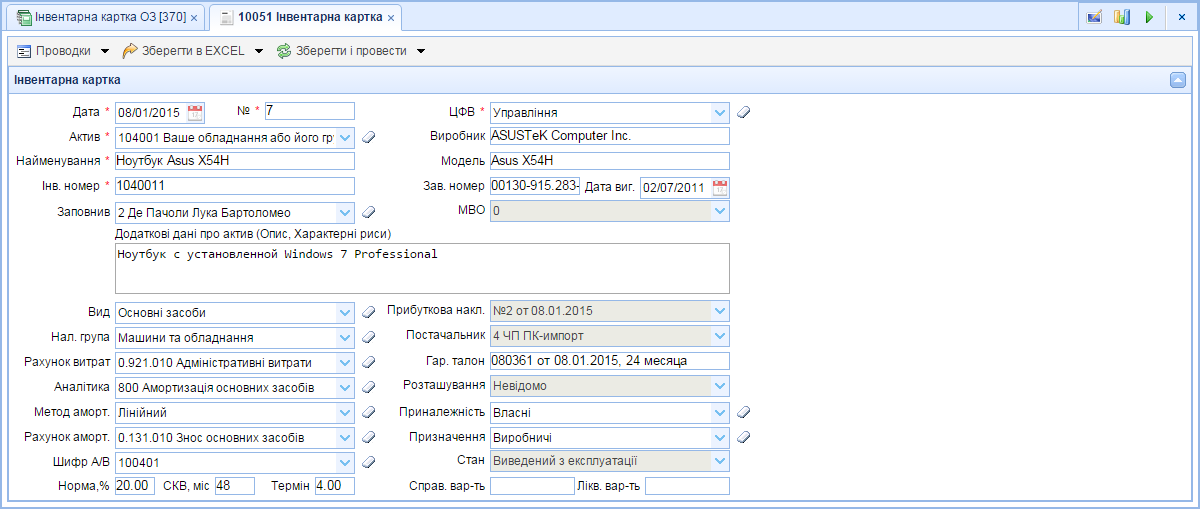The image size is (1200, 509).
Task: Expand the Рахунок аморт. dropdown
Action: 345,437
